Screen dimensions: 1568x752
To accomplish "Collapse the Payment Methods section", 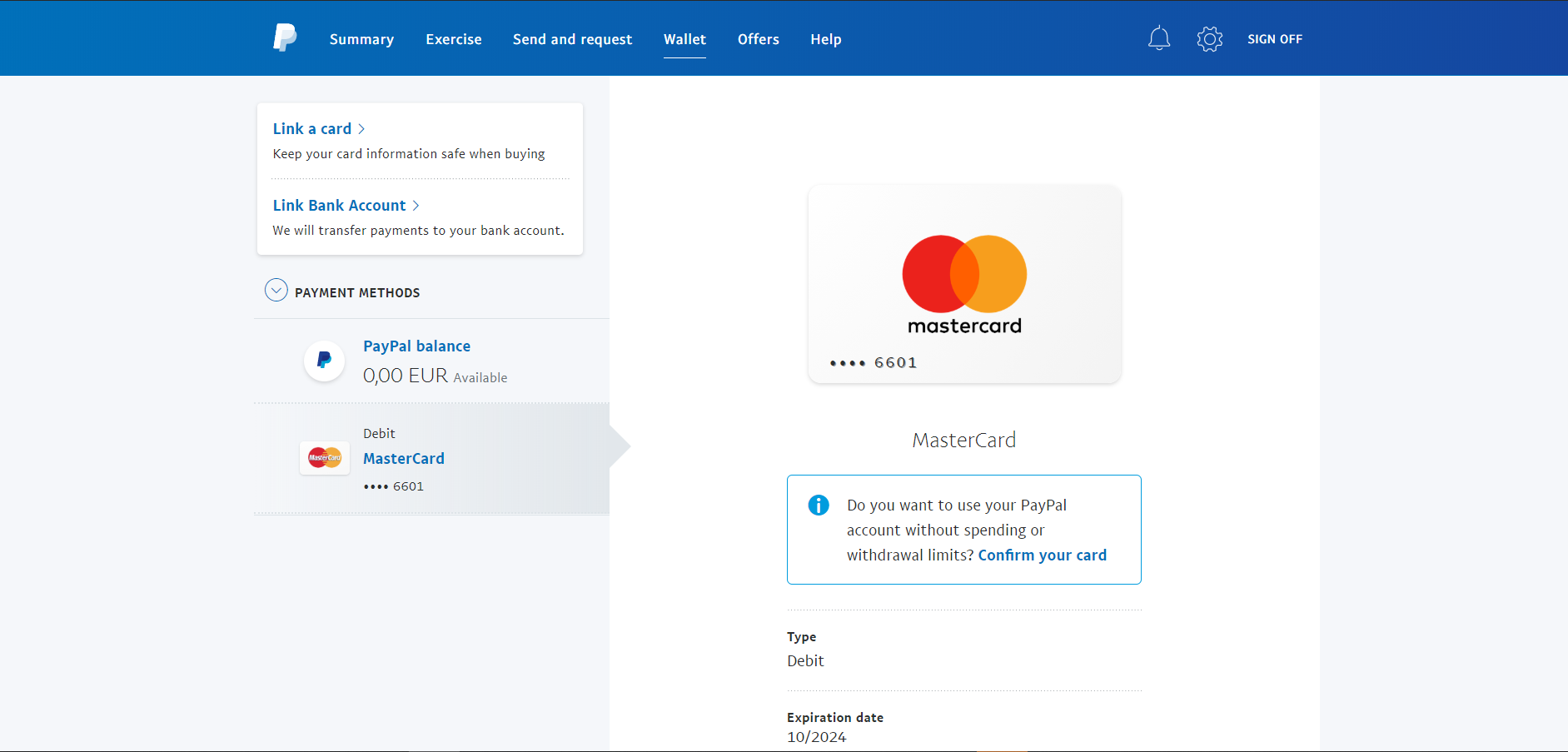I will point(276,291).
